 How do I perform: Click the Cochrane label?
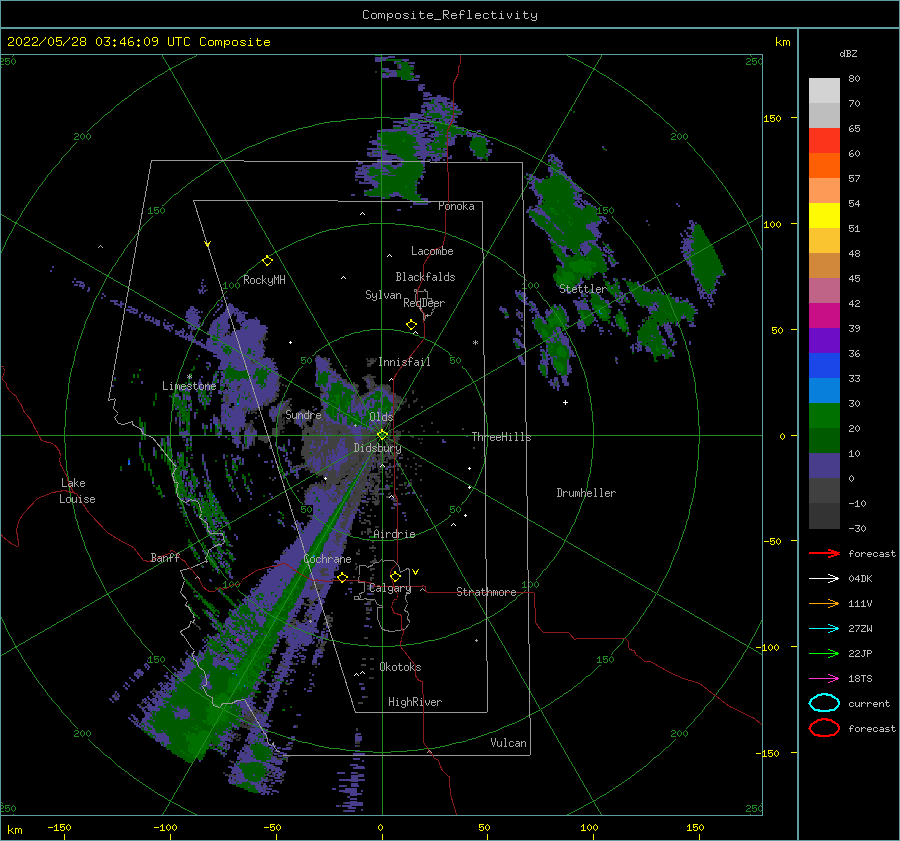[327, 559]
